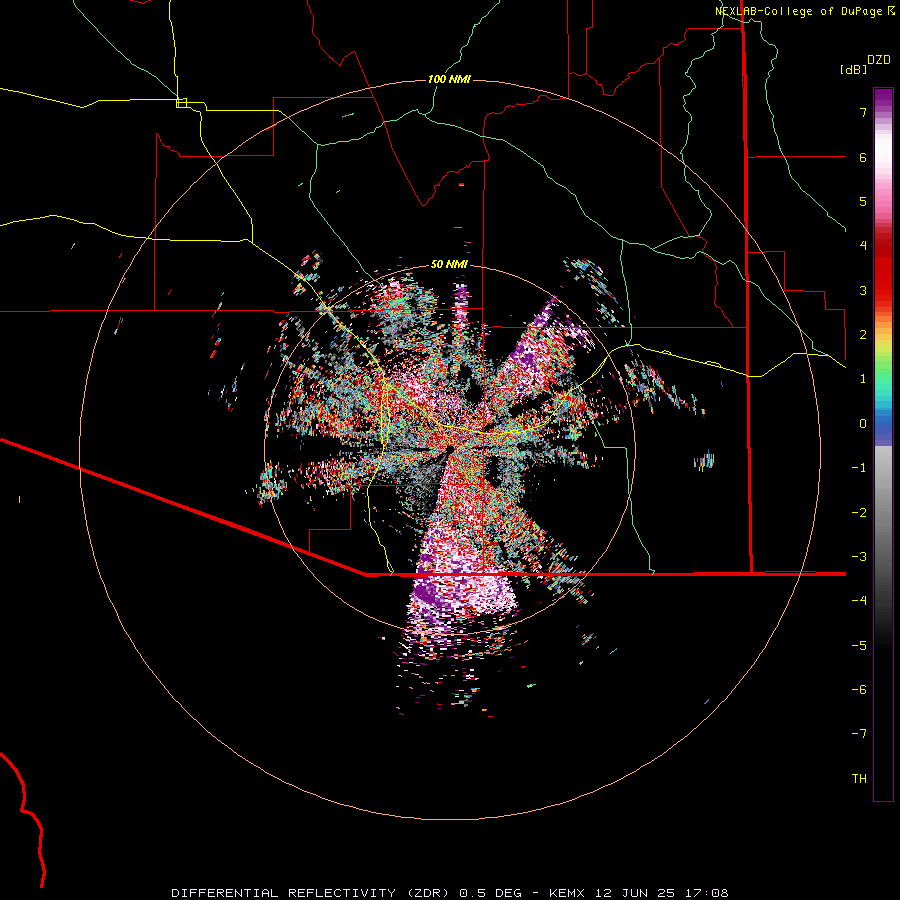The height and width of the screenshot is (900, 900).
Task: Click the color scale value 0
Action: click(x=863, y=424)
